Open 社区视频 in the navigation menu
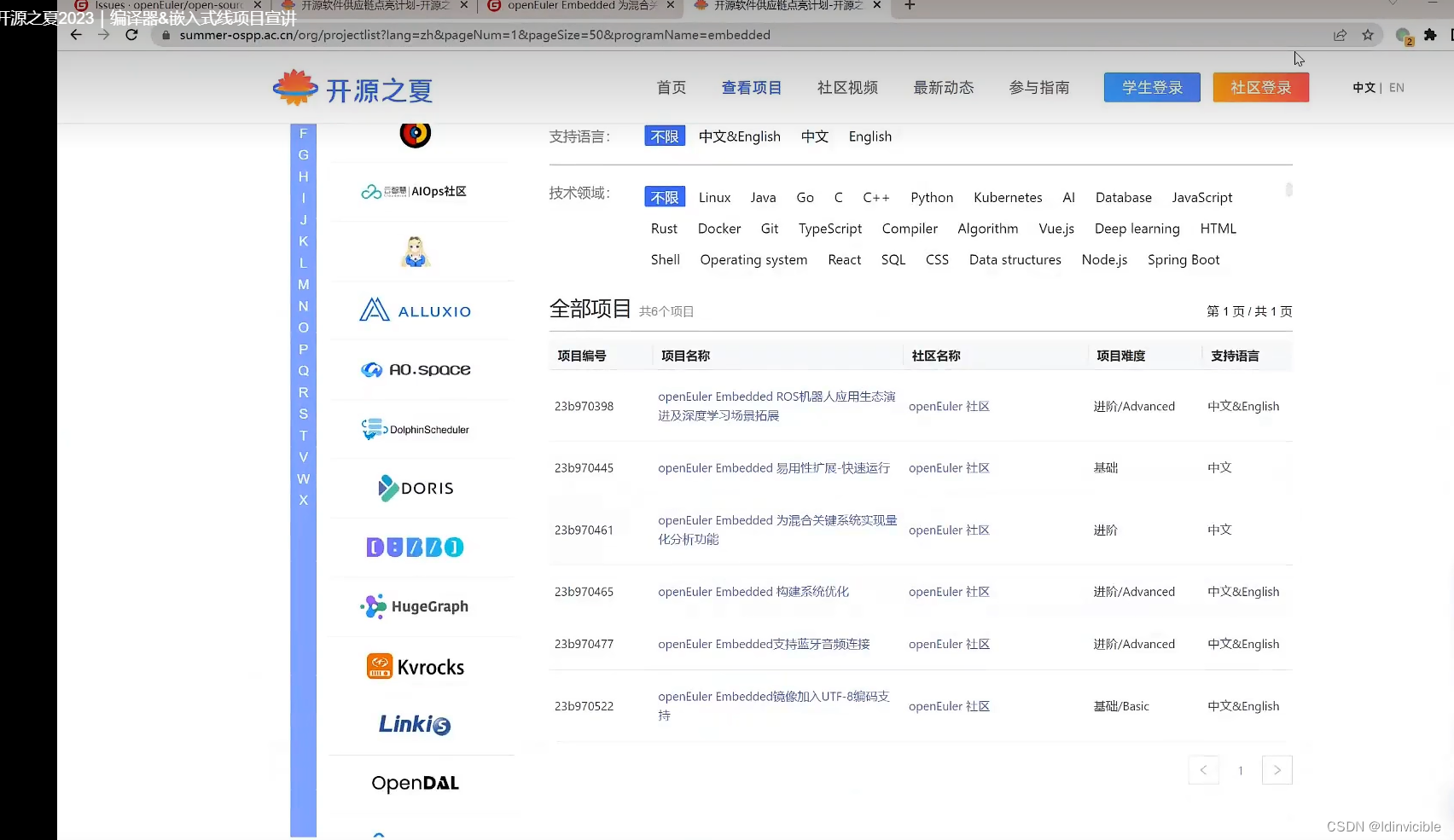Viewport: 1454px width, 840px height. click(x=847, y=88)
